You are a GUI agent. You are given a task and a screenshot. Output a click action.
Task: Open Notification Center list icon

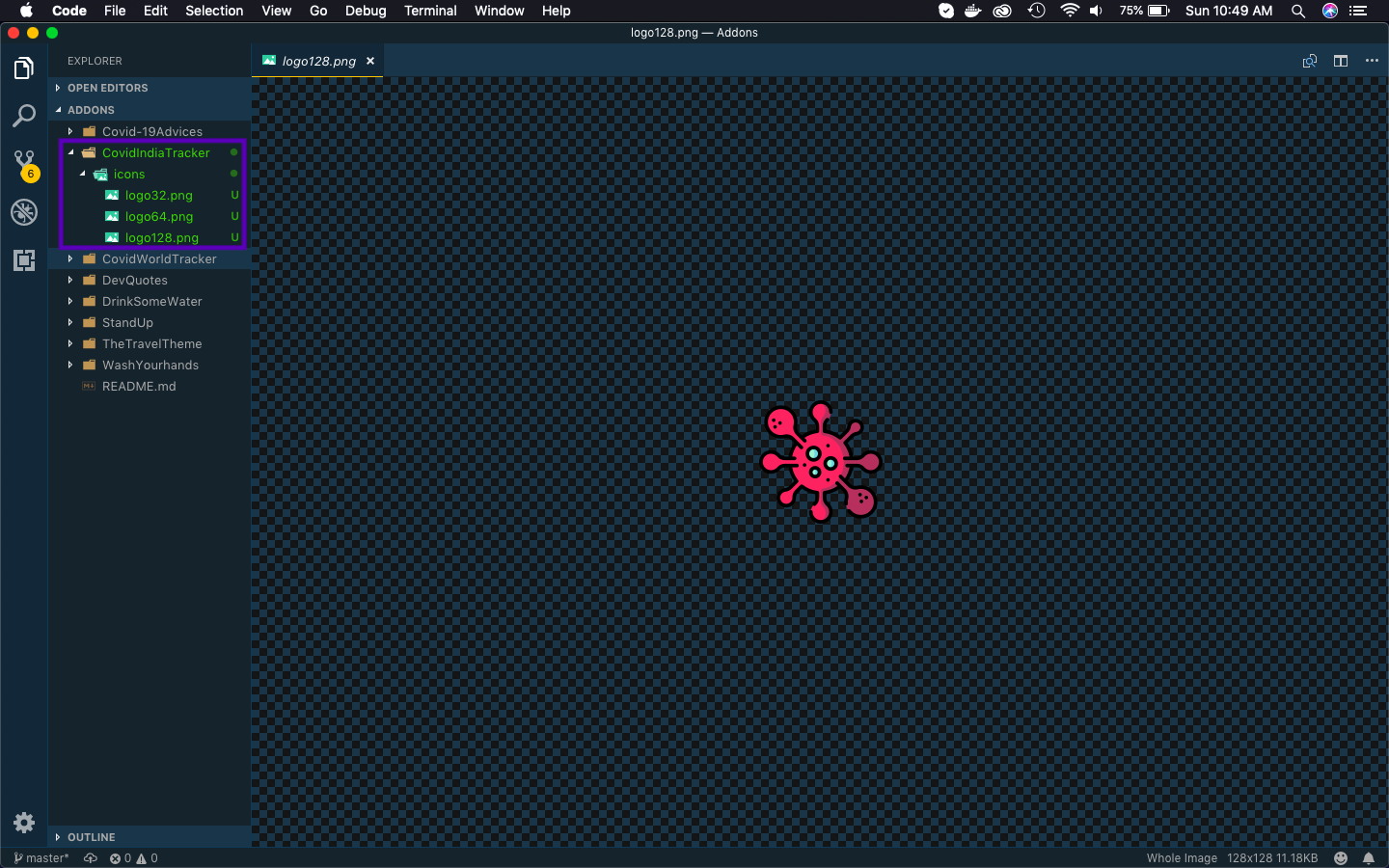[x=1359, y=11]
